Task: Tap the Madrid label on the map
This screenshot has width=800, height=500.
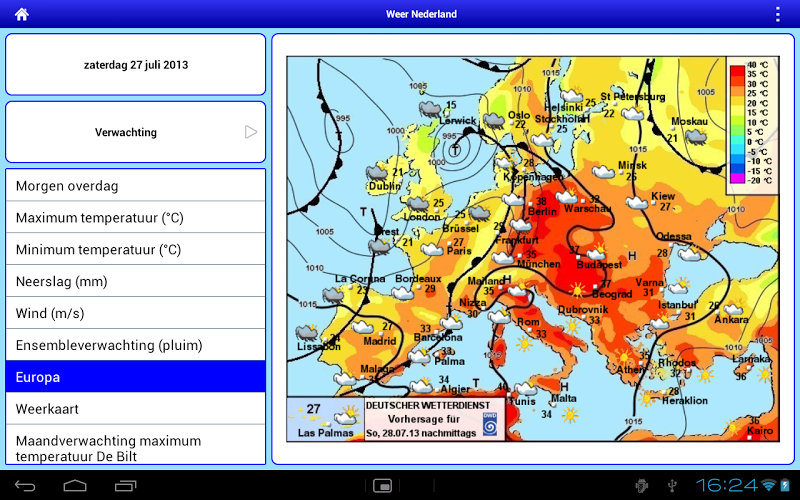Action: pos(380,341)
